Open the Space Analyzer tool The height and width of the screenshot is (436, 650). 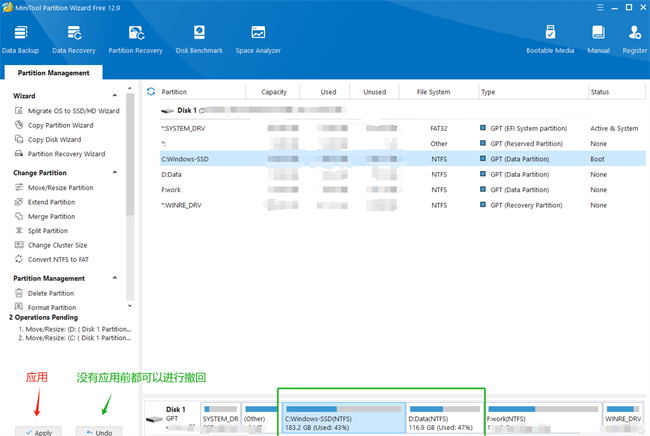pos(258,38)
